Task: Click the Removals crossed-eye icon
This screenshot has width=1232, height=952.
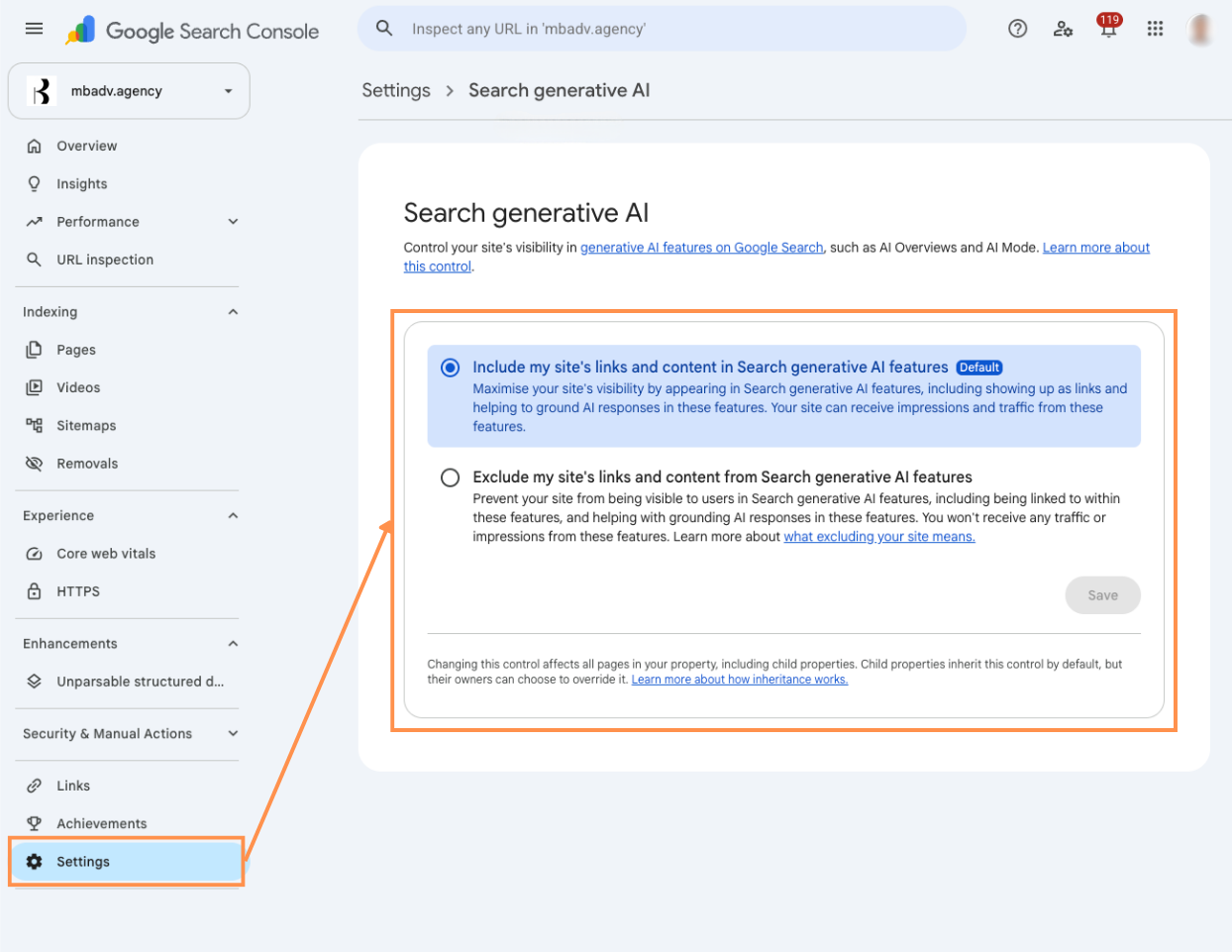Action: pos(35,464)
